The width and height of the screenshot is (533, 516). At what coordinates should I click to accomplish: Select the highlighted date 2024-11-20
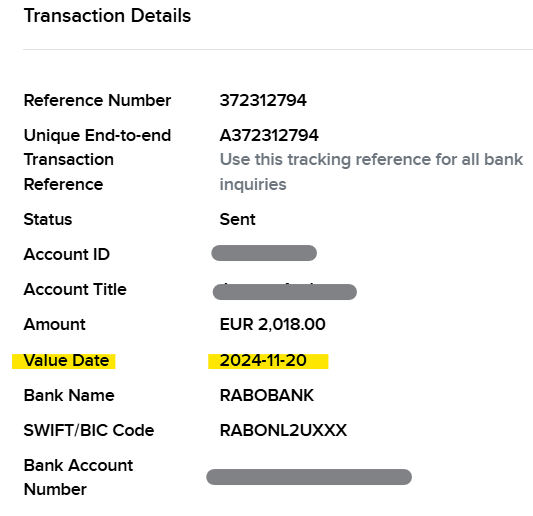coord(268,361)
